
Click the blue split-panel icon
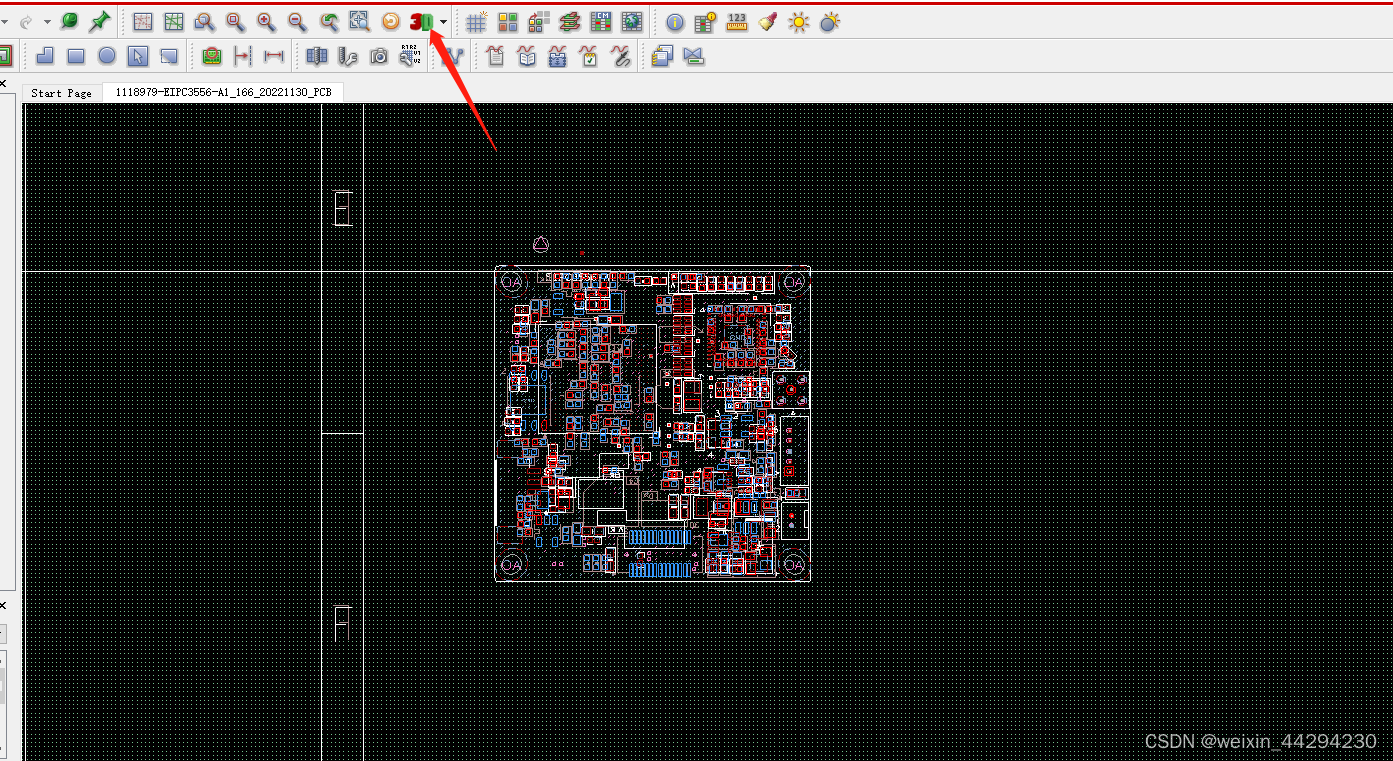[x=317, y=56]
